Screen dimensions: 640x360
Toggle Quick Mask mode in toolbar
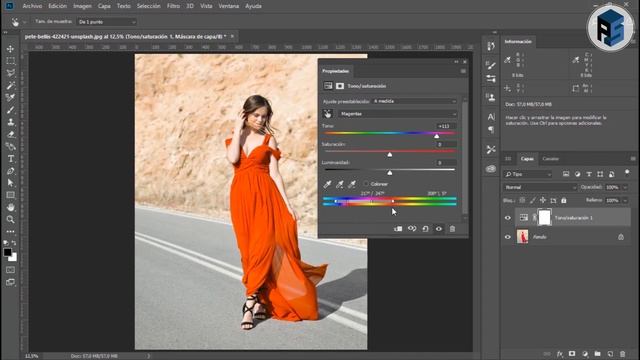(x=11, y=270)
